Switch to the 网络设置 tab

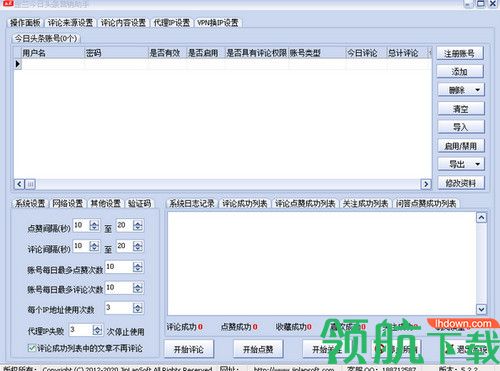coord(68,203)
